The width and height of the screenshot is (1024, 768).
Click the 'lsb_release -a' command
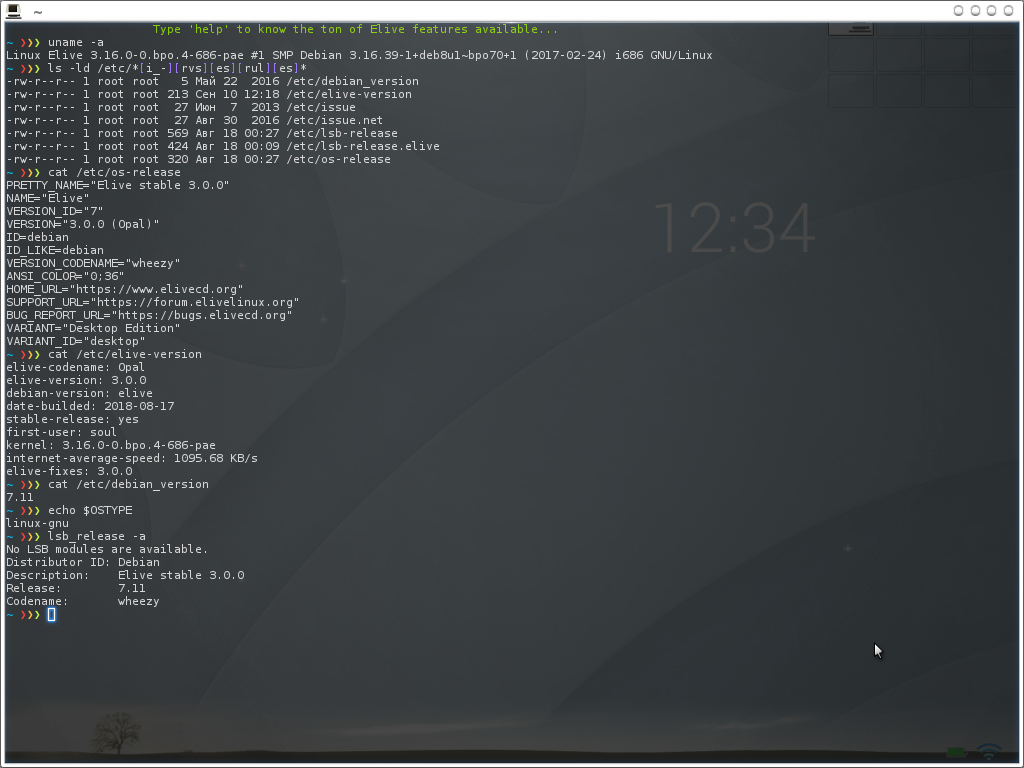(97, 537)
